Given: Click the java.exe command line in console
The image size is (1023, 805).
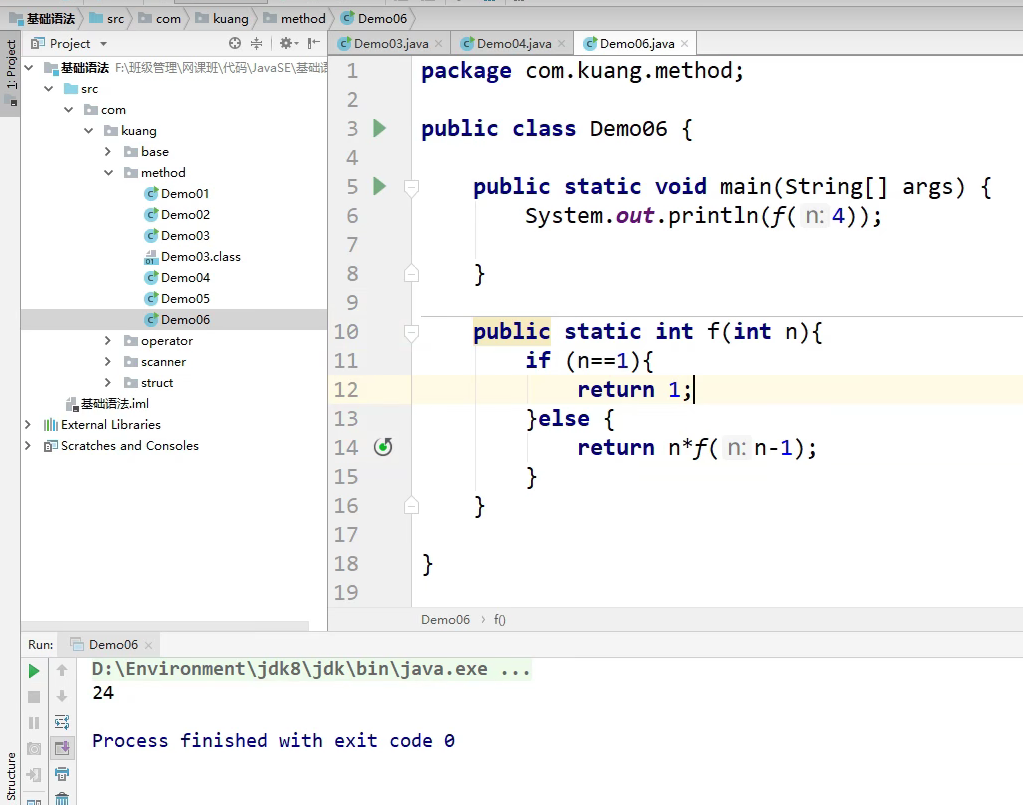Looking at the screenshot, I should tap(311, 669).
